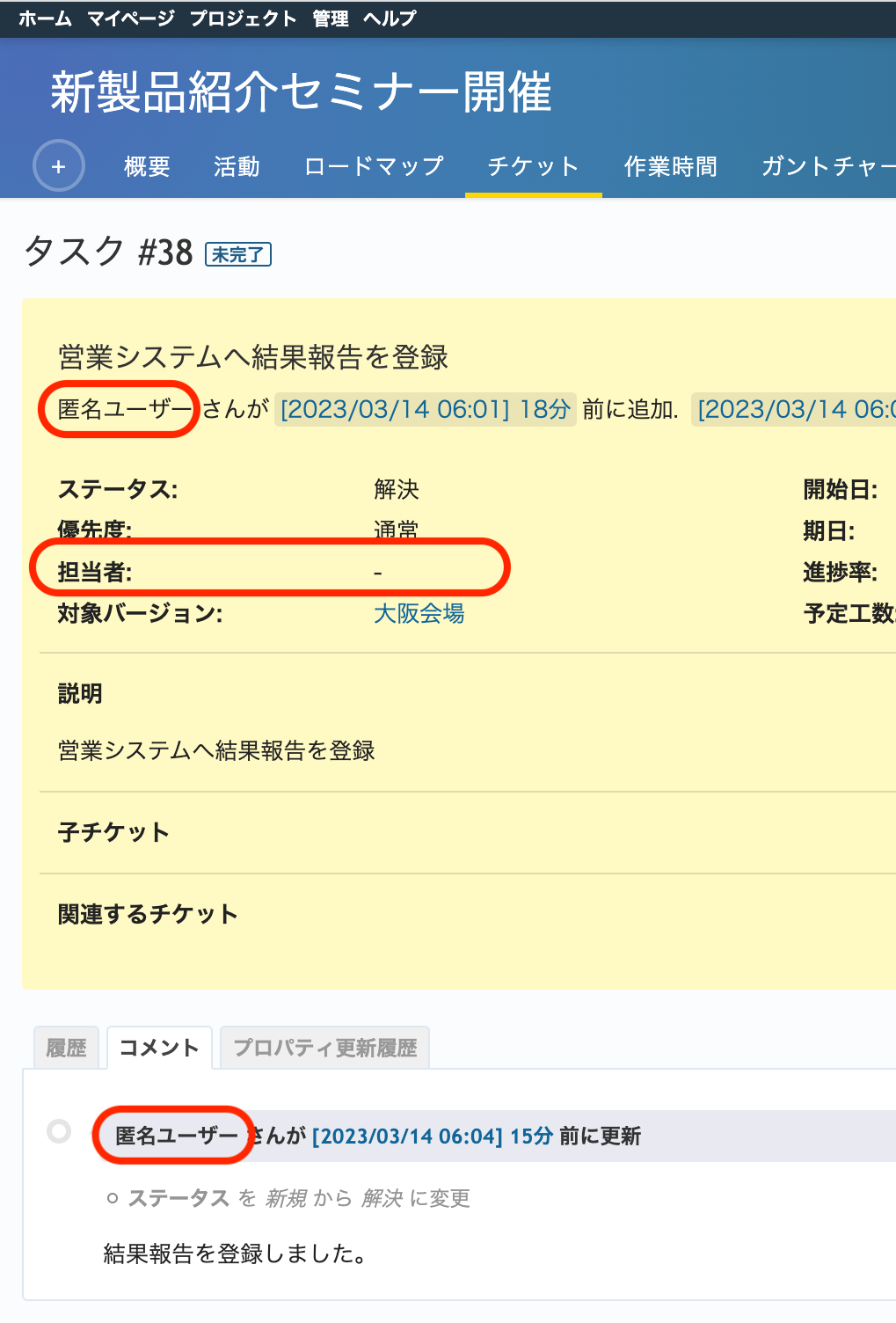Switch to the 履歴 tab

pyautogui.click(x=66, y=1048)
